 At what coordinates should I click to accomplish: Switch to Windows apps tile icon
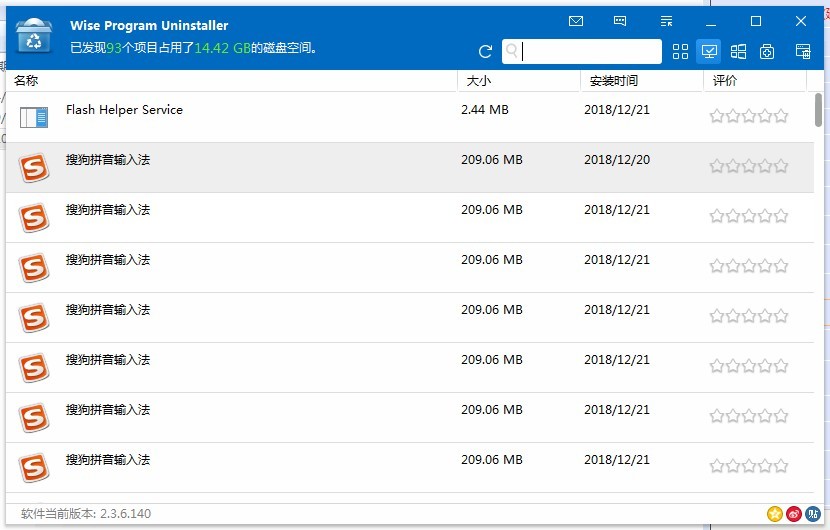[738, 51]
